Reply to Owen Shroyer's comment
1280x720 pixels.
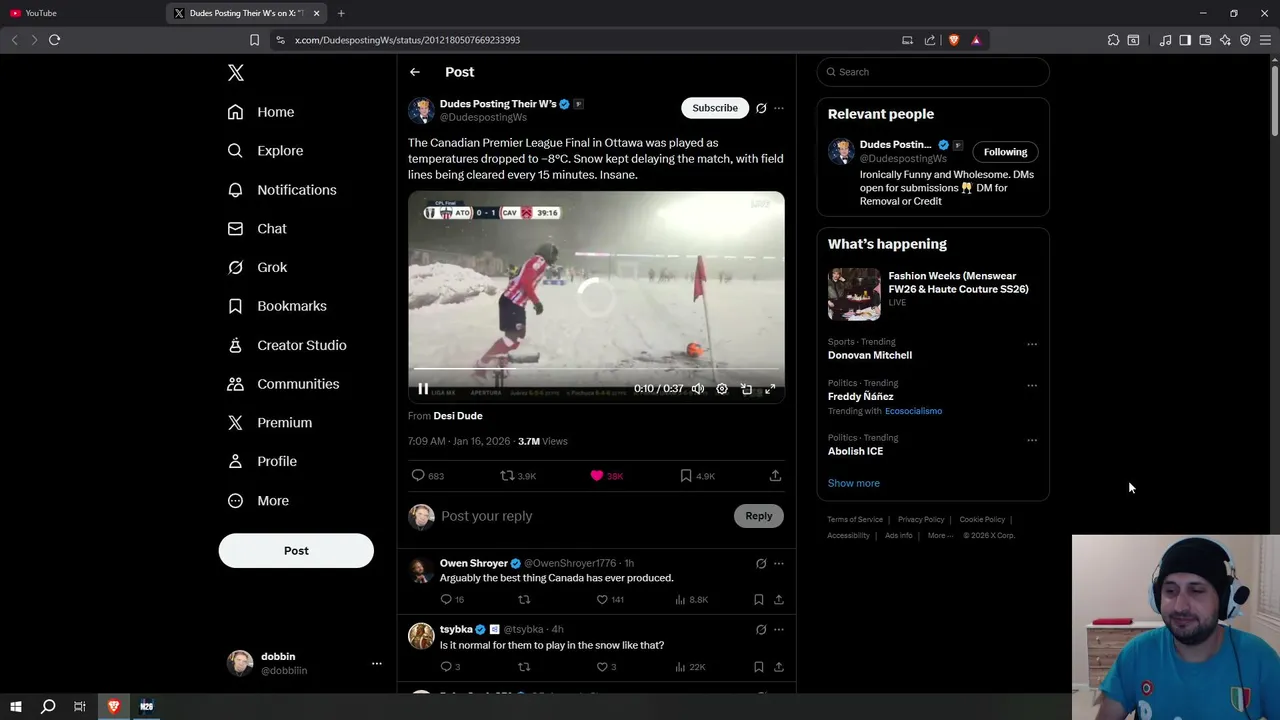click(452, 600)
